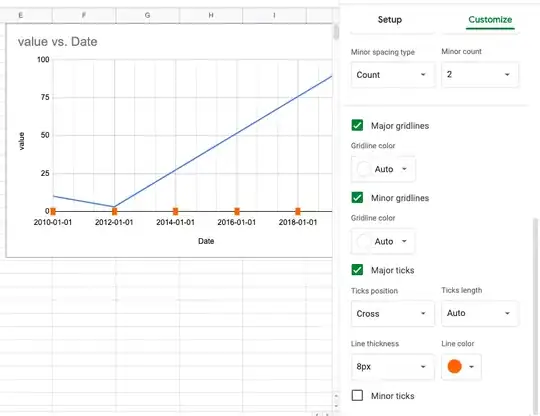Open the Minor spacing type Count dropdown

[392, 75]
